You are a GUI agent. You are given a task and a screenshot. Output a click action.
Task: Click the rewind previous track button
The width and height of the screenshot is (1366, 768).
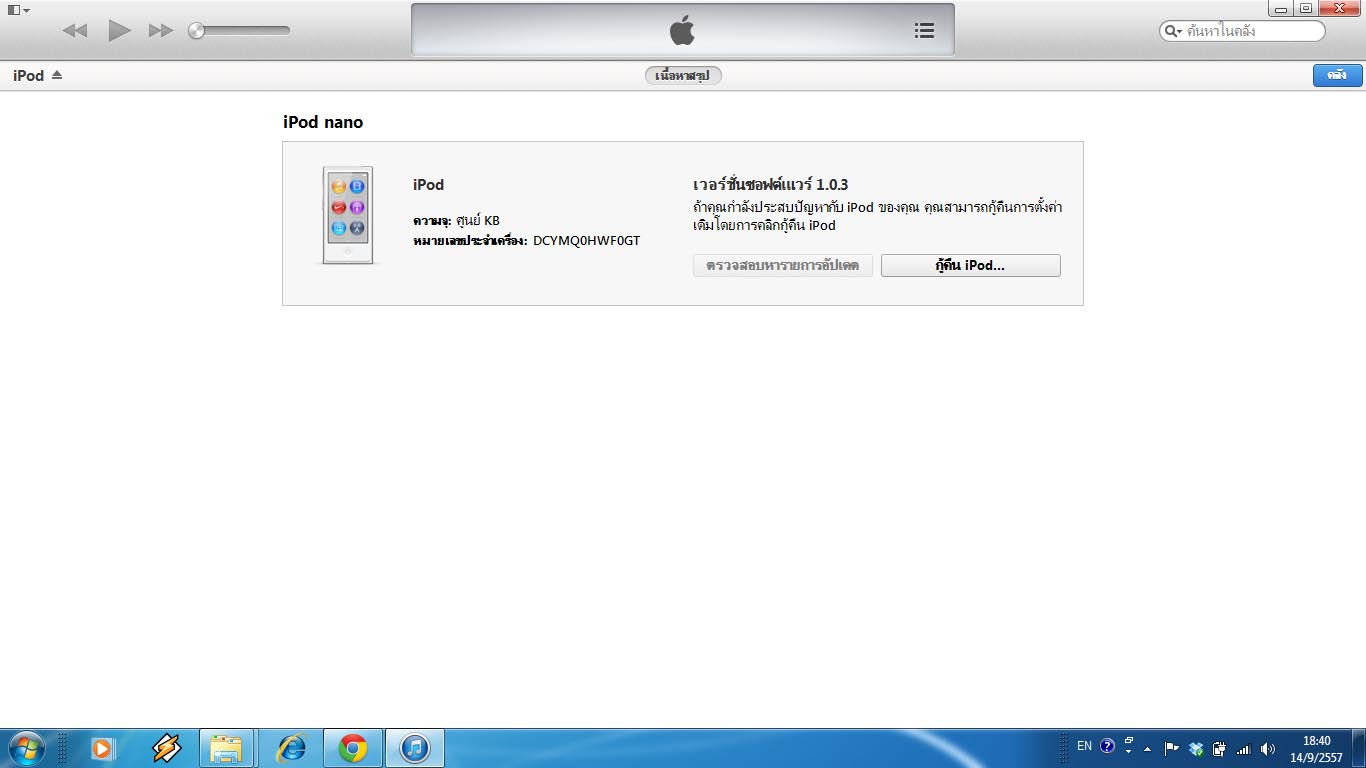coord(75,31)
